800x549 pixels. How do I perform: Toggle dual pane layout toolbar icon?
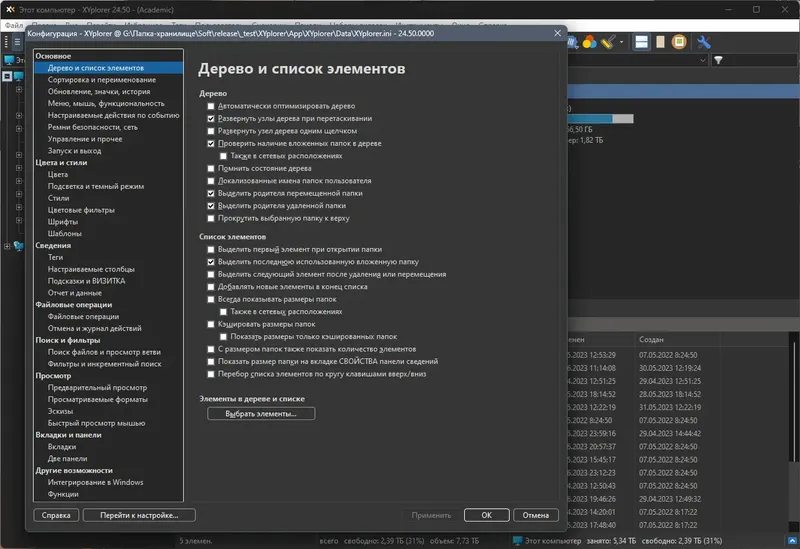click(641, 42)
